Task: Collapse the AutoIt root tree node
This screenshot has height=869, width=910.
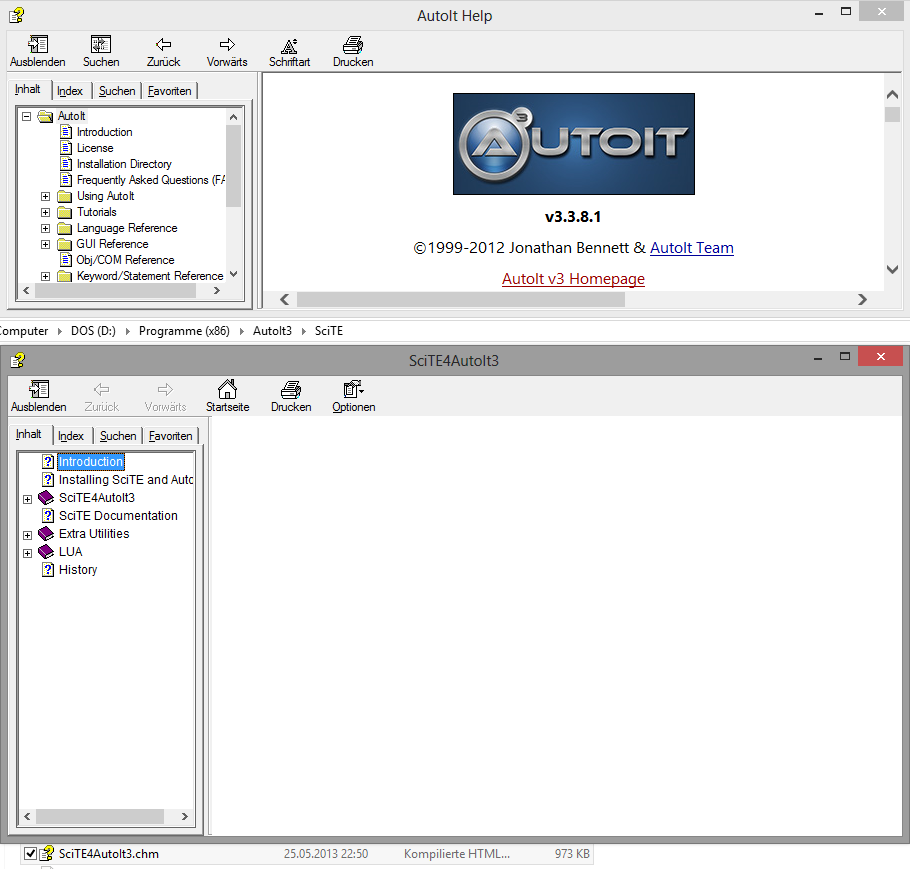Action: (x=26, y=116)
